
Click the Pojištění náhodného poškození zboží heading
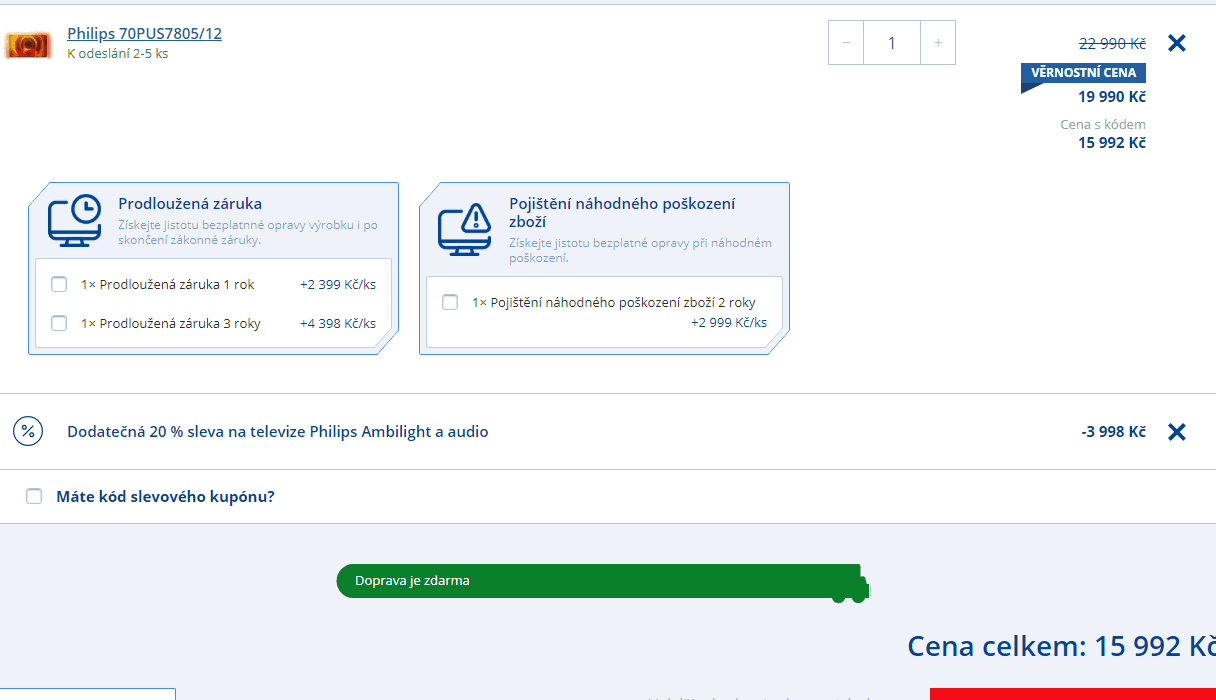click(x=622, y=213)
